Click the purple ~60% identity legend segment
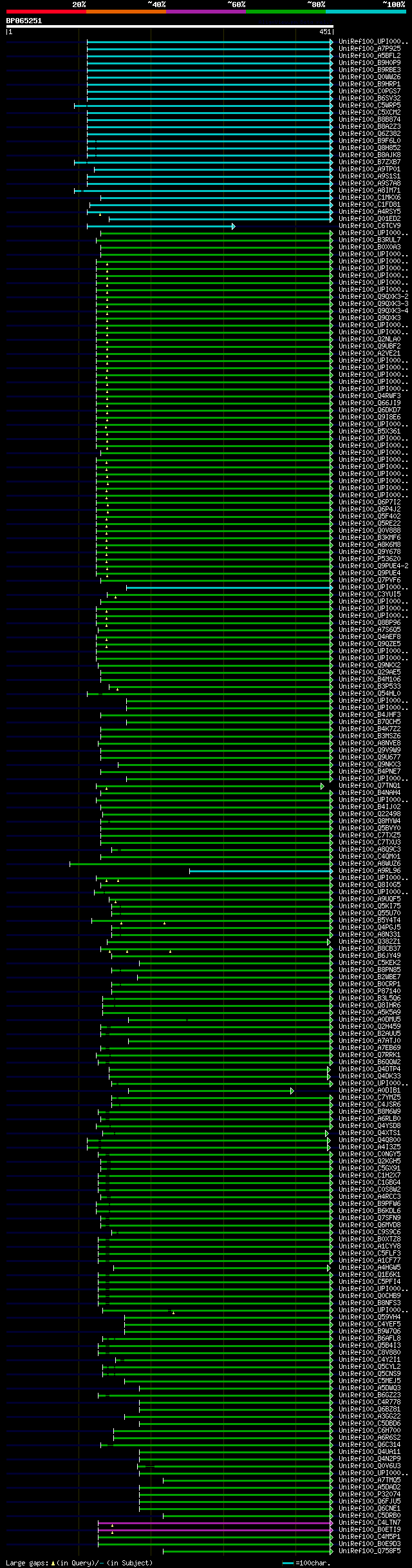This screenshot has width=412, height=1568. (x=206, y=12)
